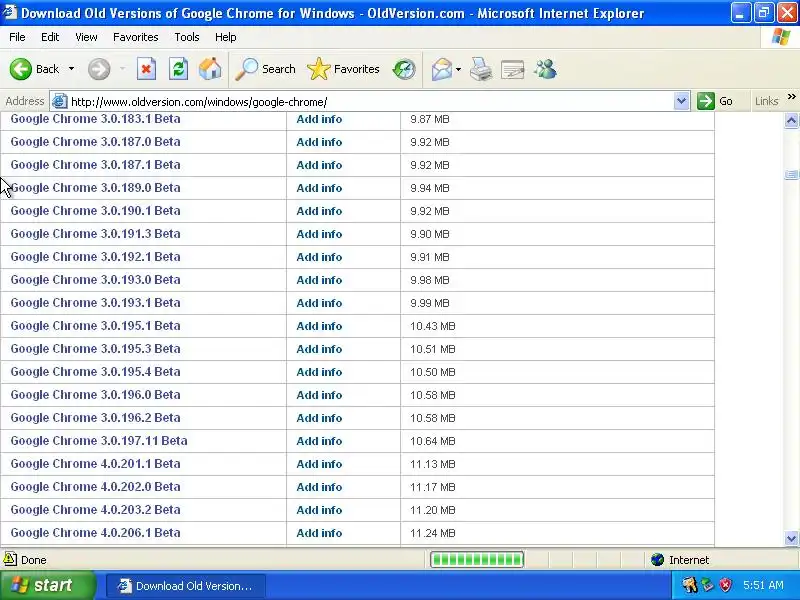Go to the Home page icon
Image resolution: width=800 pixels, height=600 pixels.
(210, 69)
